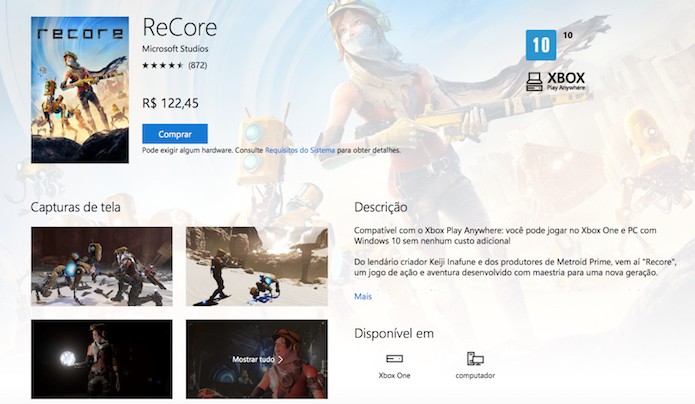Open the dark screenshot with glowing orb

tap(102, 359)
